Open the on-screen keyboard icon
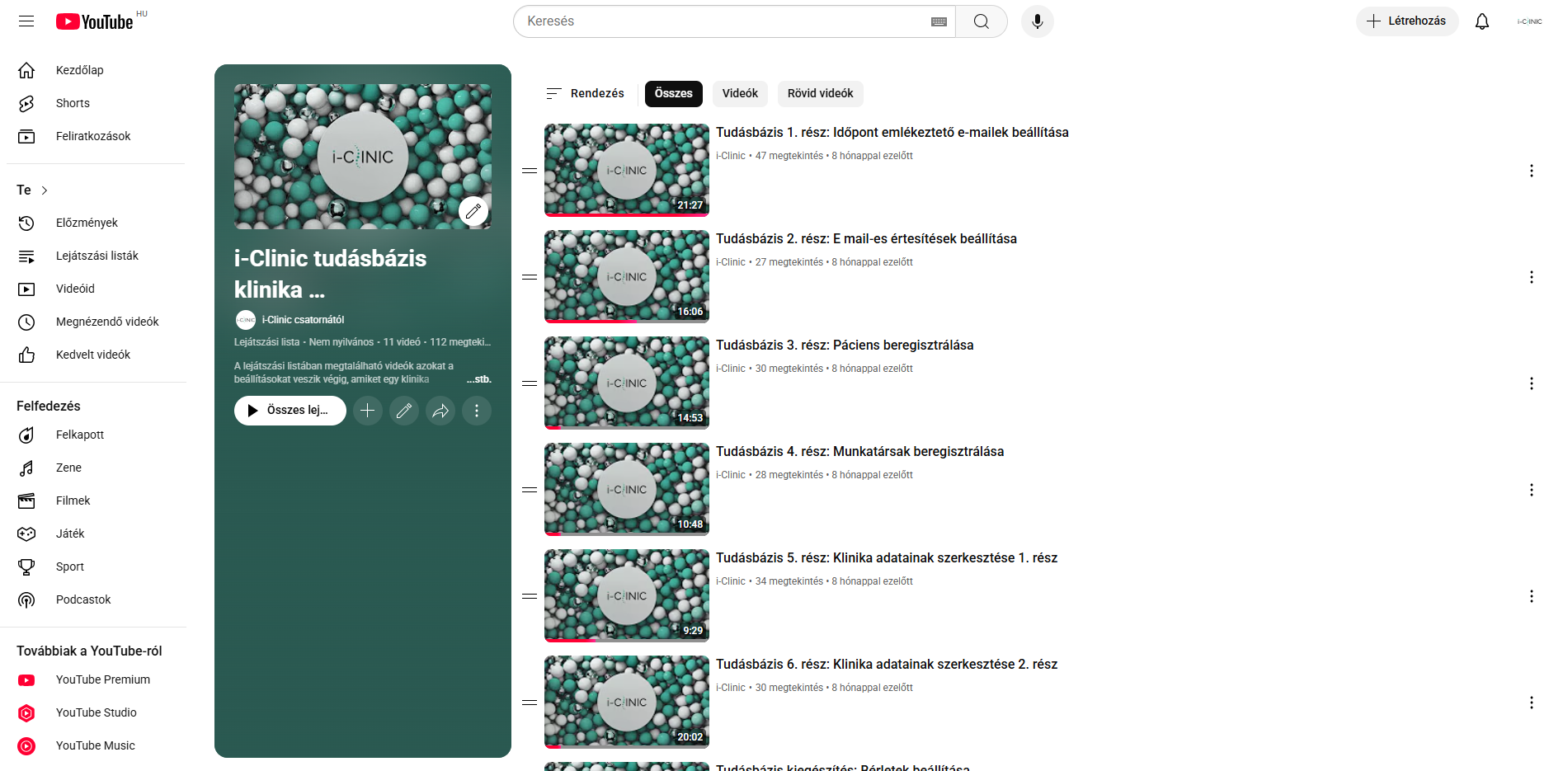This screenshot has width=1568, height=771. 939,21
